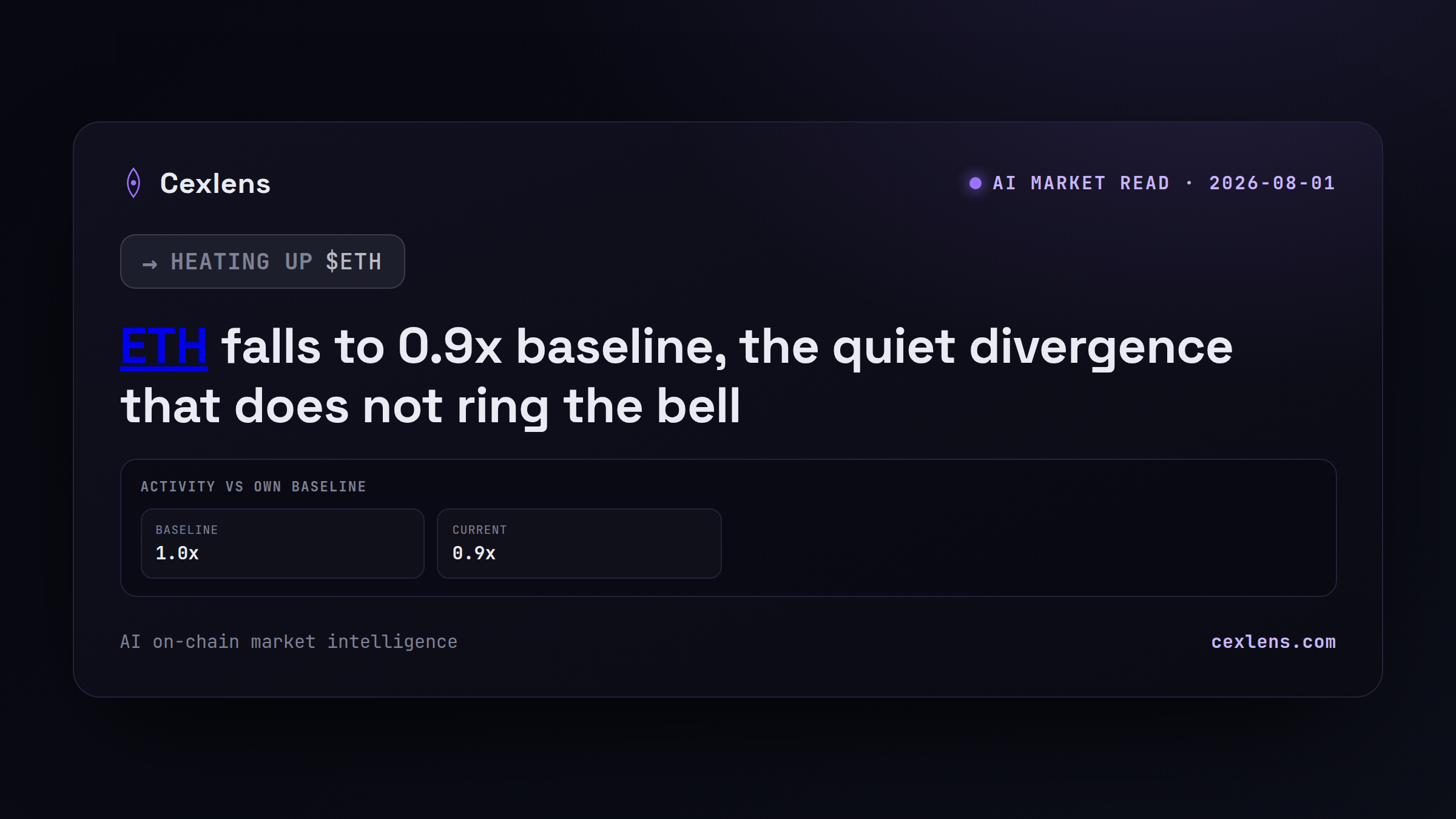1456x819 pixels.
Task: Click the AI on-chain market intelligence tagline
Action: tap(289, 642)
